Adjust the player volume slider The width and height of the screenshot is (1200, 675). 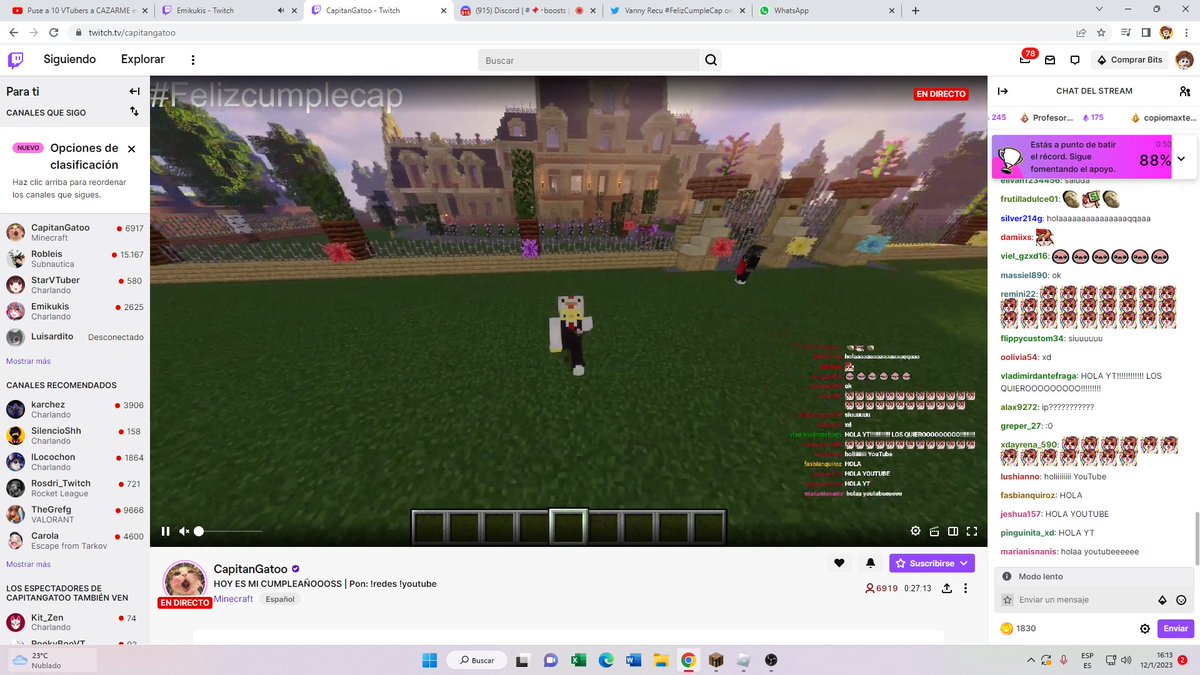(x=230, y=531)
